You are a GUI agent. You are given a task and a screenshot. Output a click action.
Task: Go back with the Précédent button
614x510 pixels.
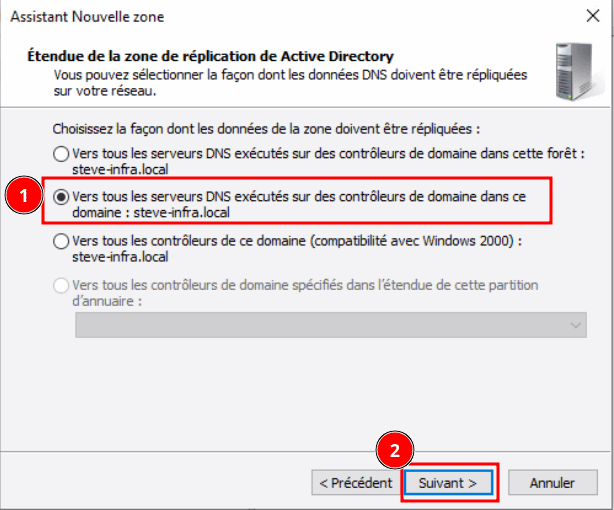point(355,482)
